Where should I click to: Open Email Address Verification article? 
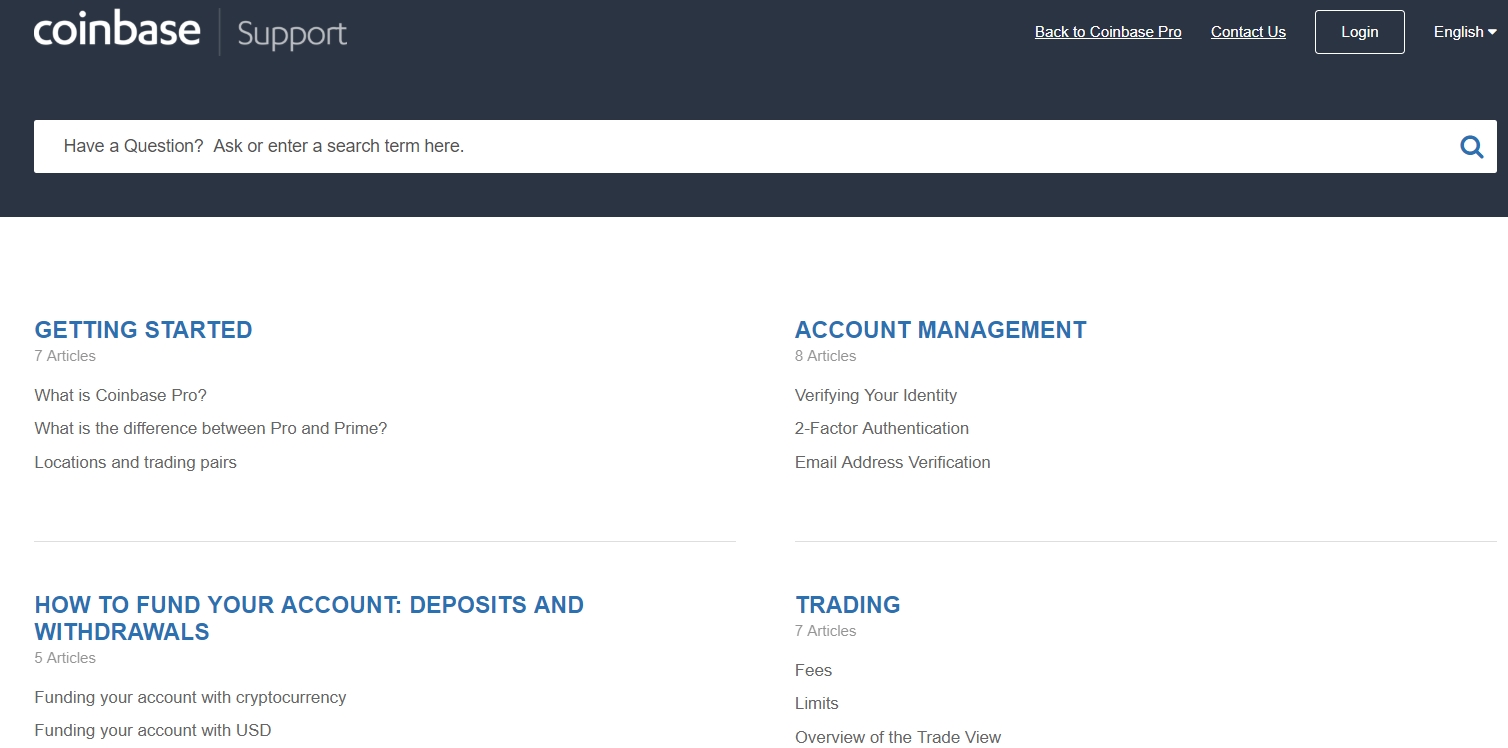(x=893, y=462)
